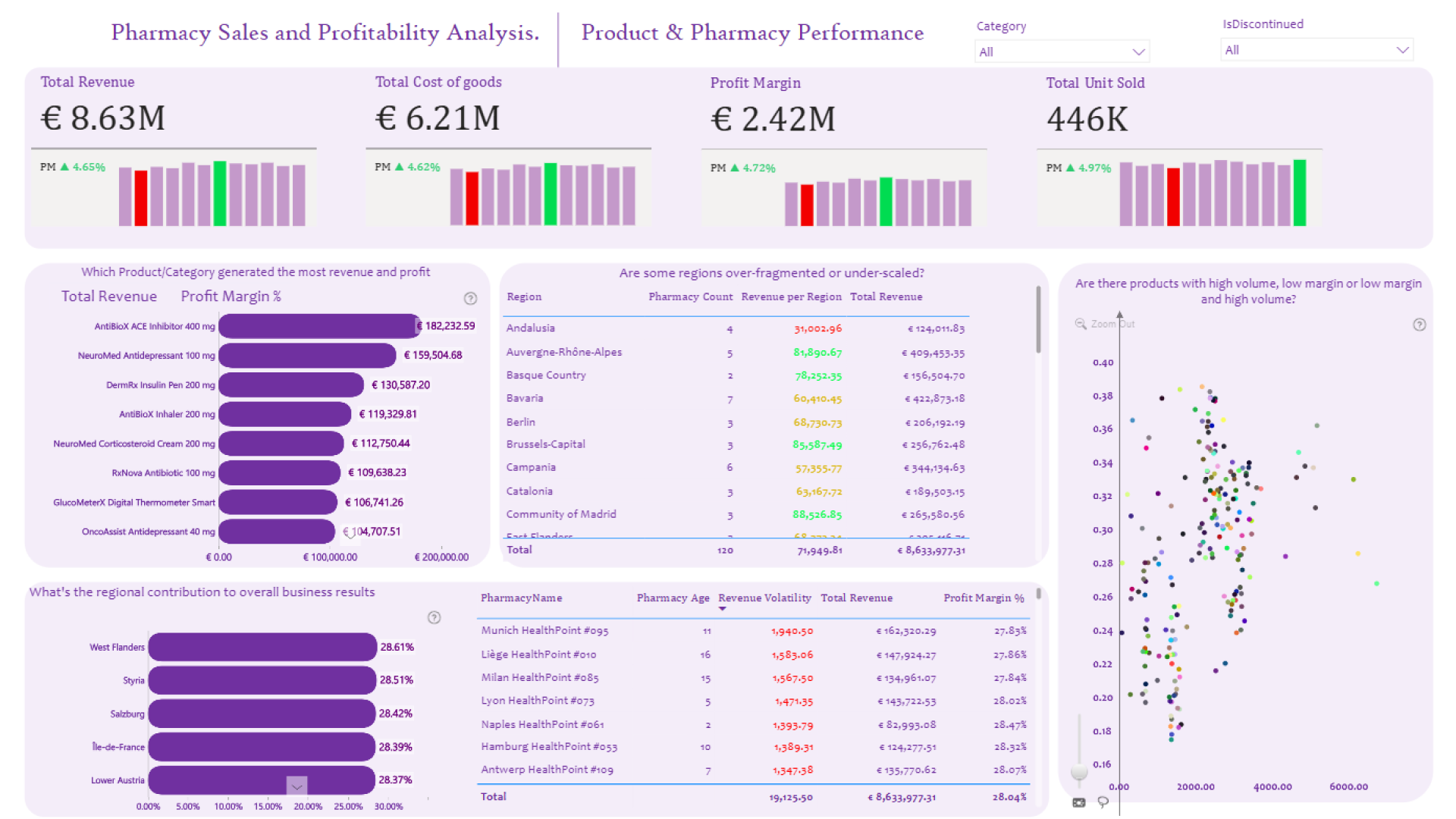Click chevron at bottom of regional bar chart
The width and height of the screenshot is (1456, 819).
coord(297,786)
